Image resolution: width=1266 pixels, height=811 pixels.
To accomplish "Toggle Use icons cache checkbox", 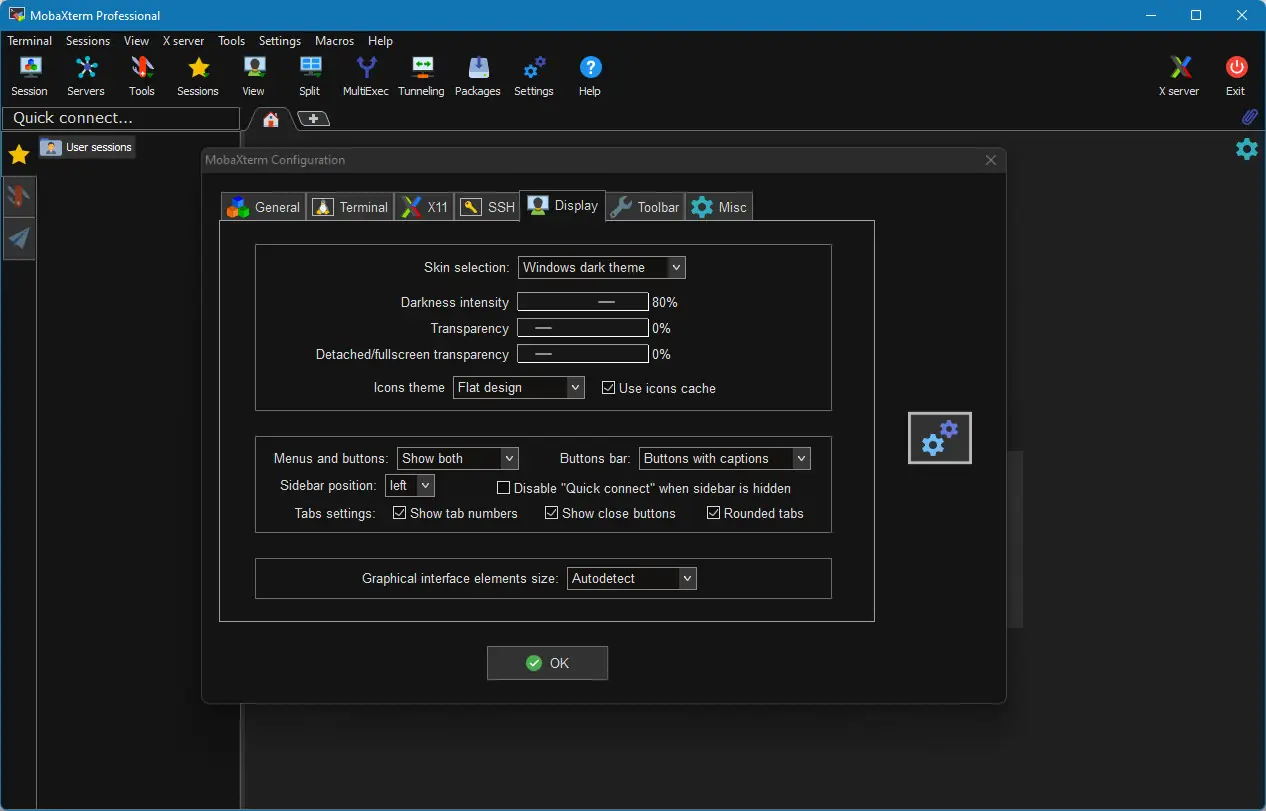I will 608,388.
